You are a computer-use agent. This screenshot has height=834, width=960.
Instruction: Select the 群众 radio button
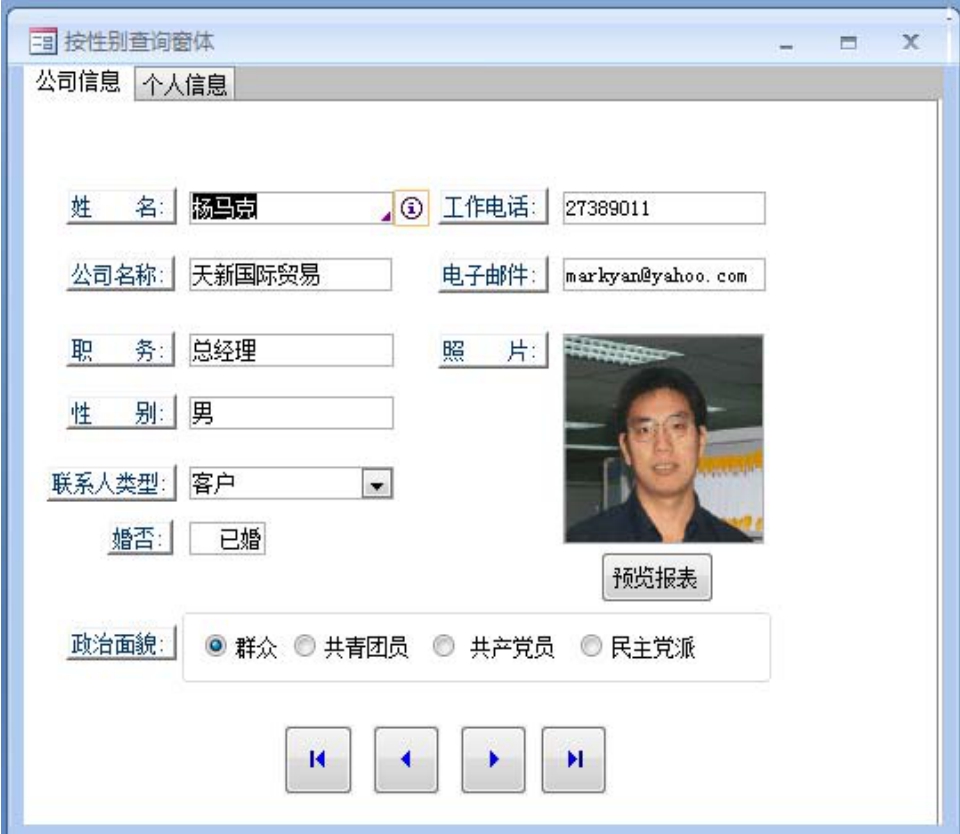click(x=214, y=647)
